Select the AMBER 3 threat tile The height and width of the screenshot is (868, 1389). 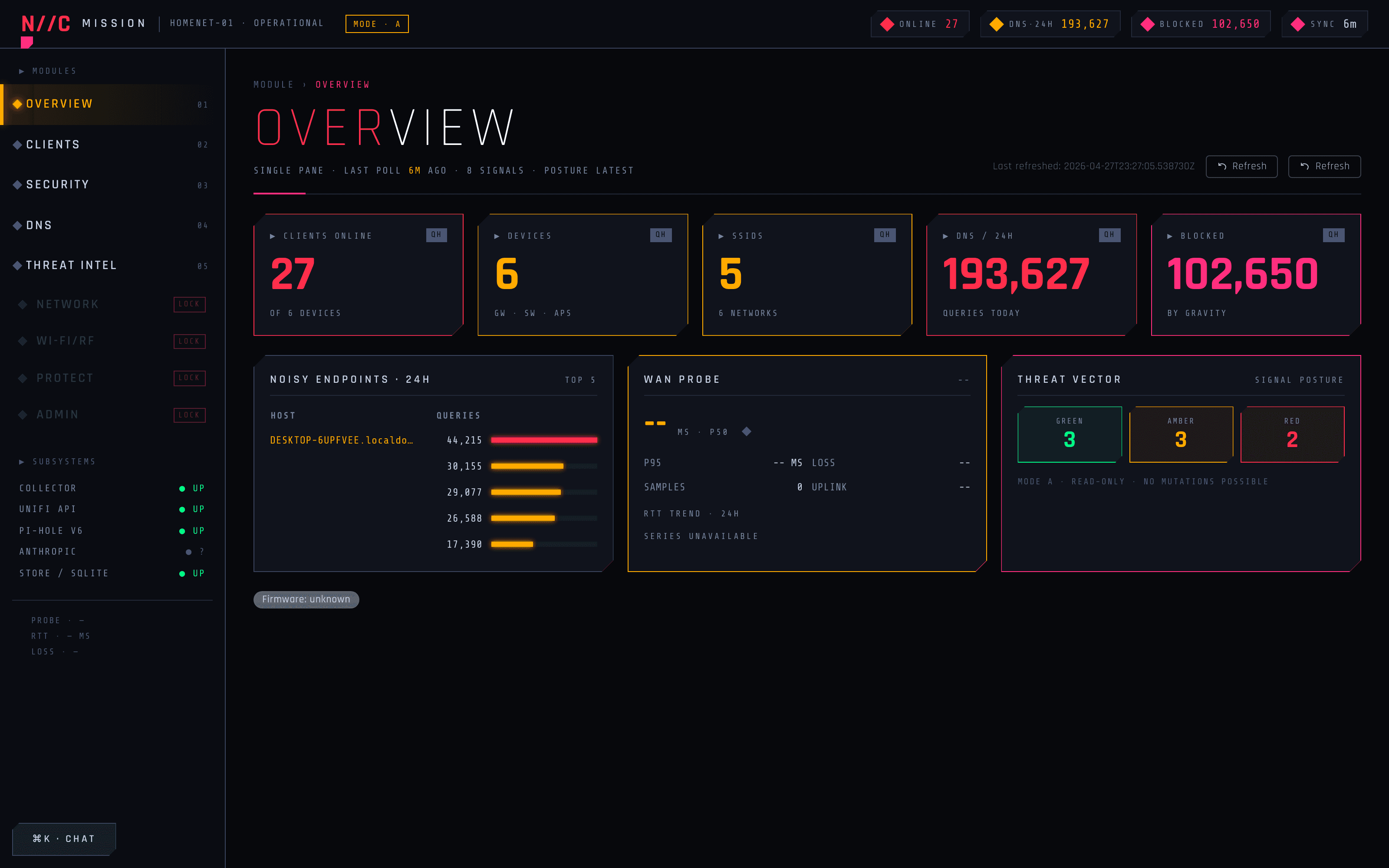(1181, 434)
